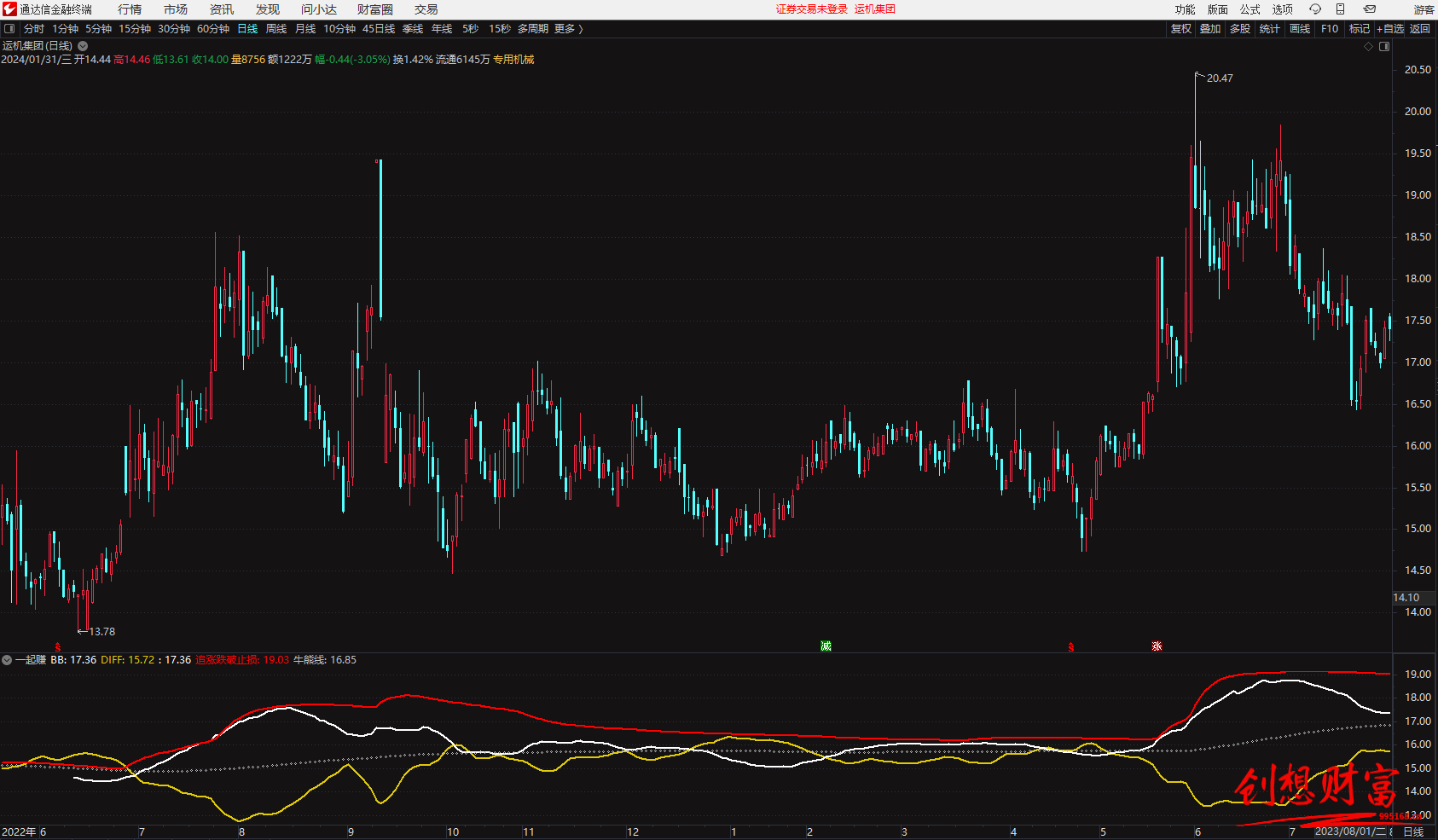The height and width of the screenshot is (840, 1438).
Task: Click the mobile phone icon
Action: pyautogui.click(x=1341, y=9)
